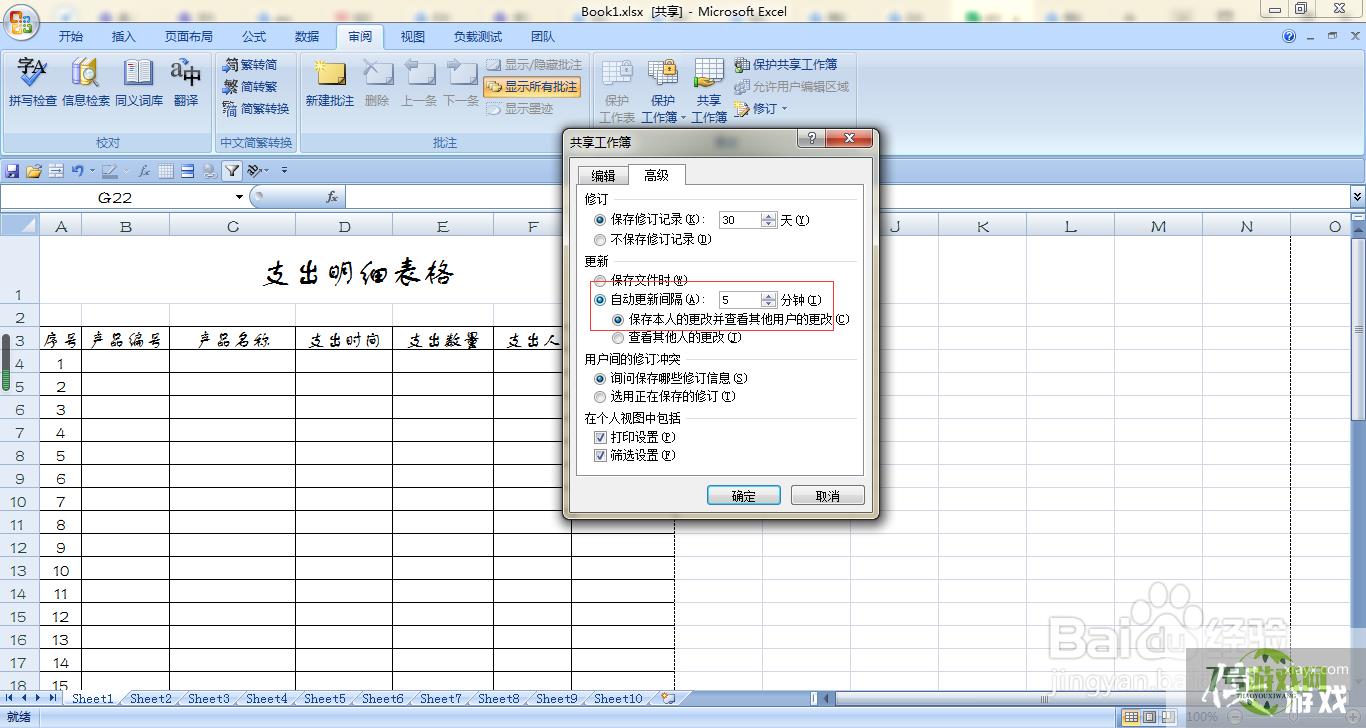Click in the update interval field showing 5

[740, 300]
